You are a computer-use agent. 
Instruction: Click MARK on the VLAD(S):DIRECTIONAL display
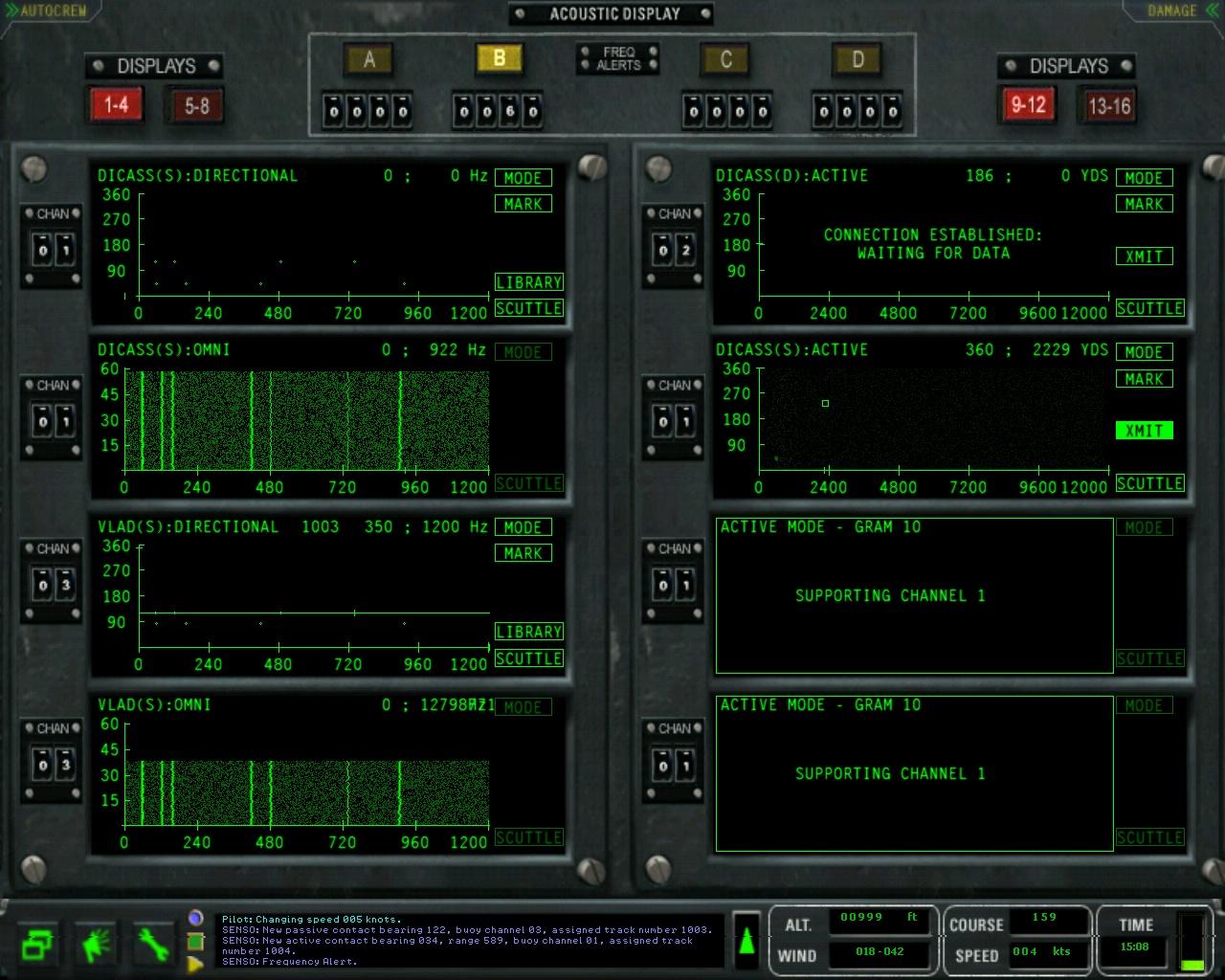[x=523, y=553]
